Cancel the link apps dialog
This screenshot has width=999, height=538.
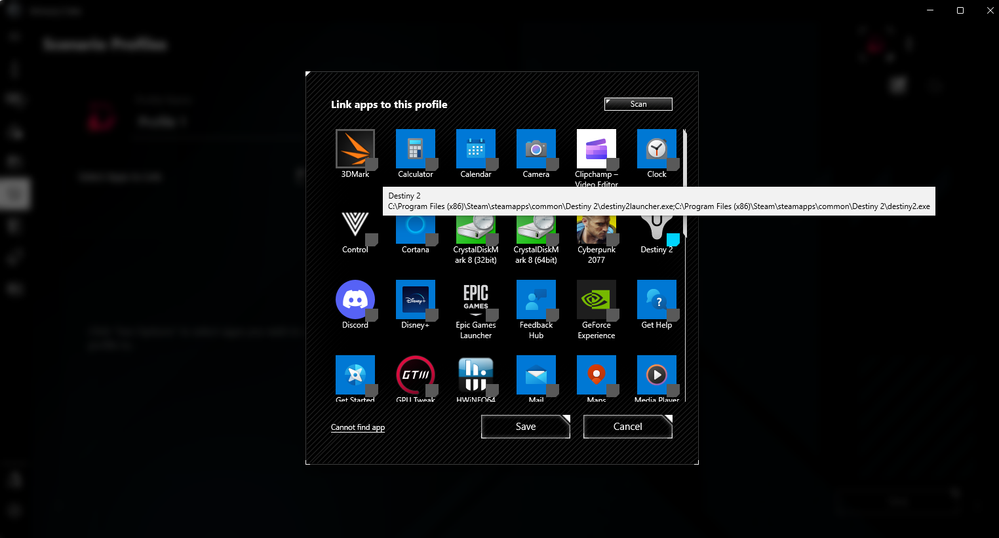(x=628, y=426)
